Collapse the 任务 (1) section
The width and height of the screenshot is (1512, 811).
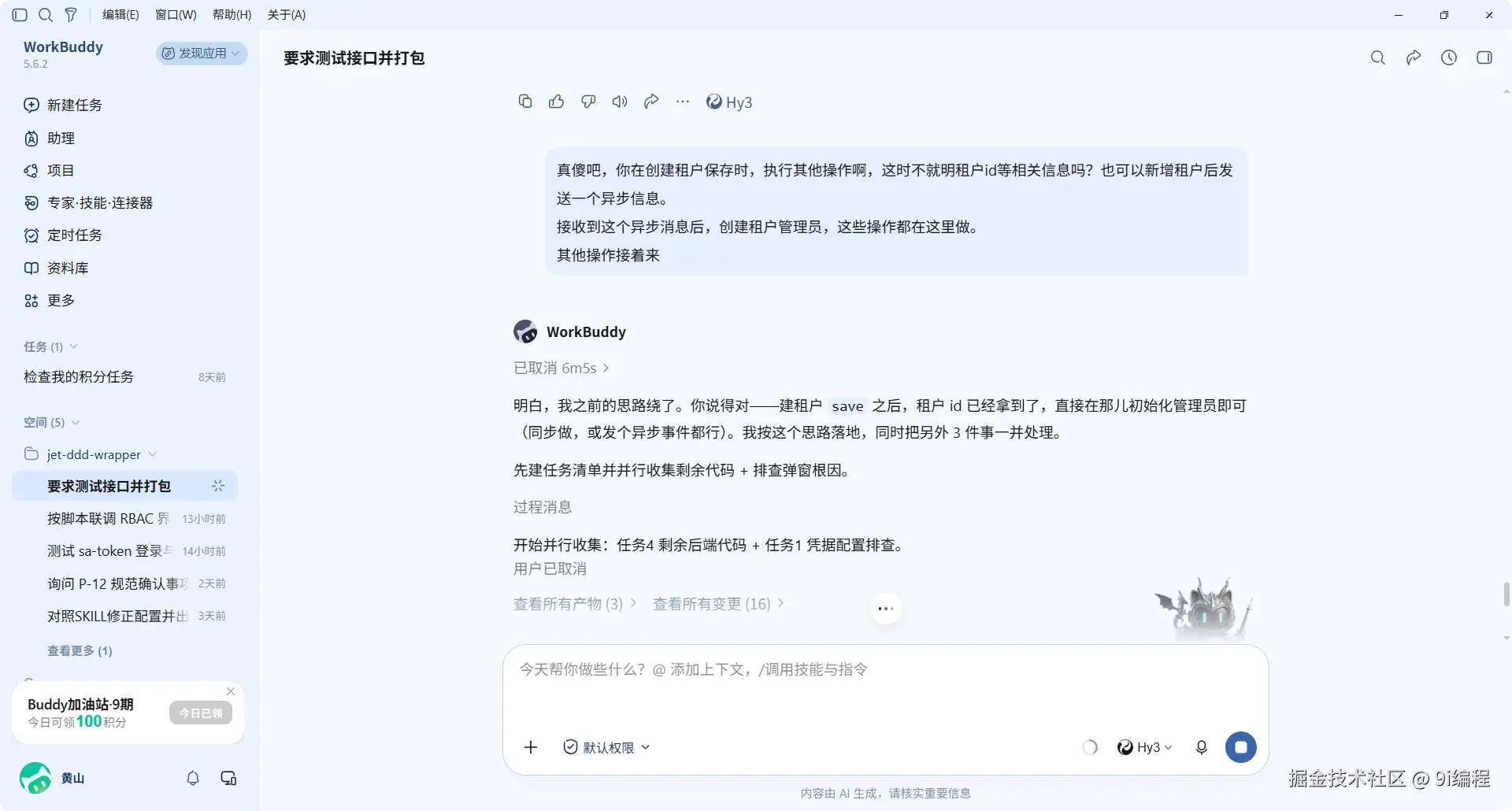(x=50, y=347)
